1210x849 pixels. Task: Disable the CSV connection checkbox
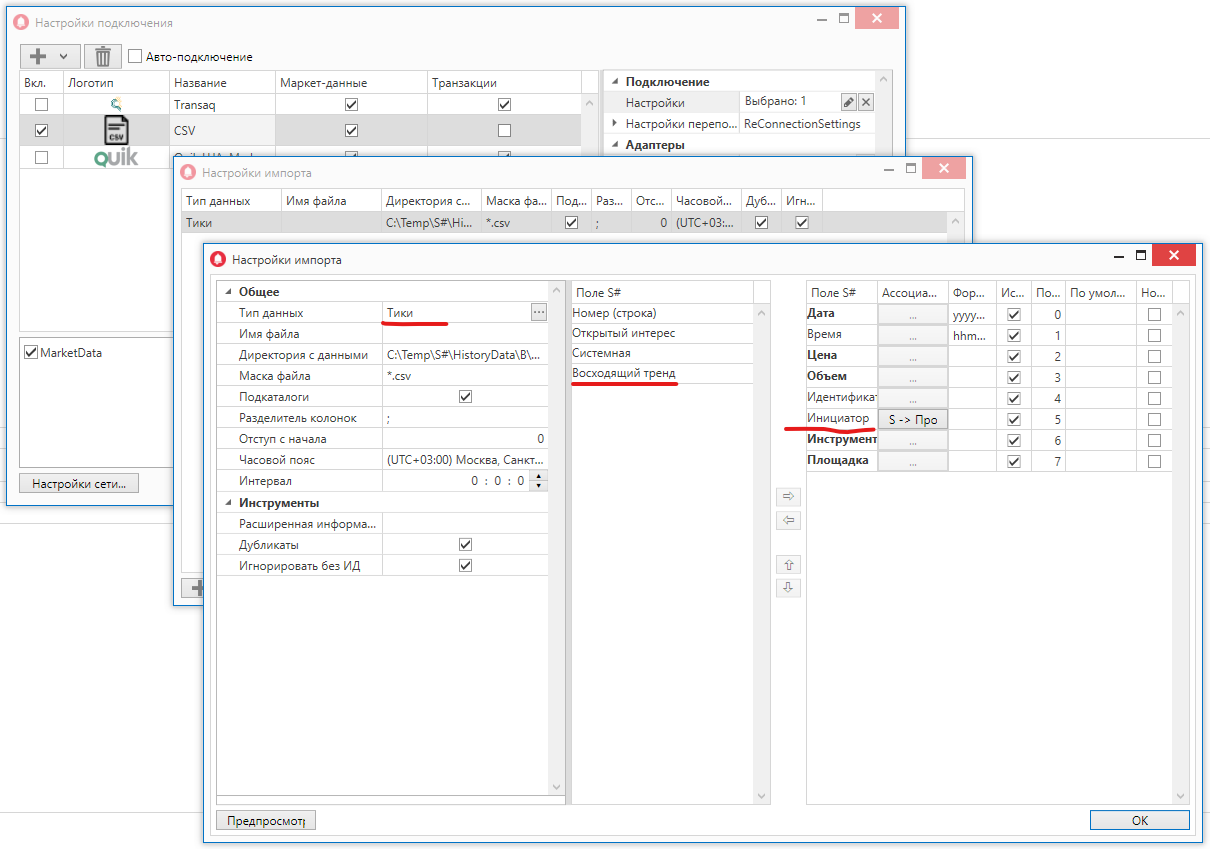[x=41, y=130]
